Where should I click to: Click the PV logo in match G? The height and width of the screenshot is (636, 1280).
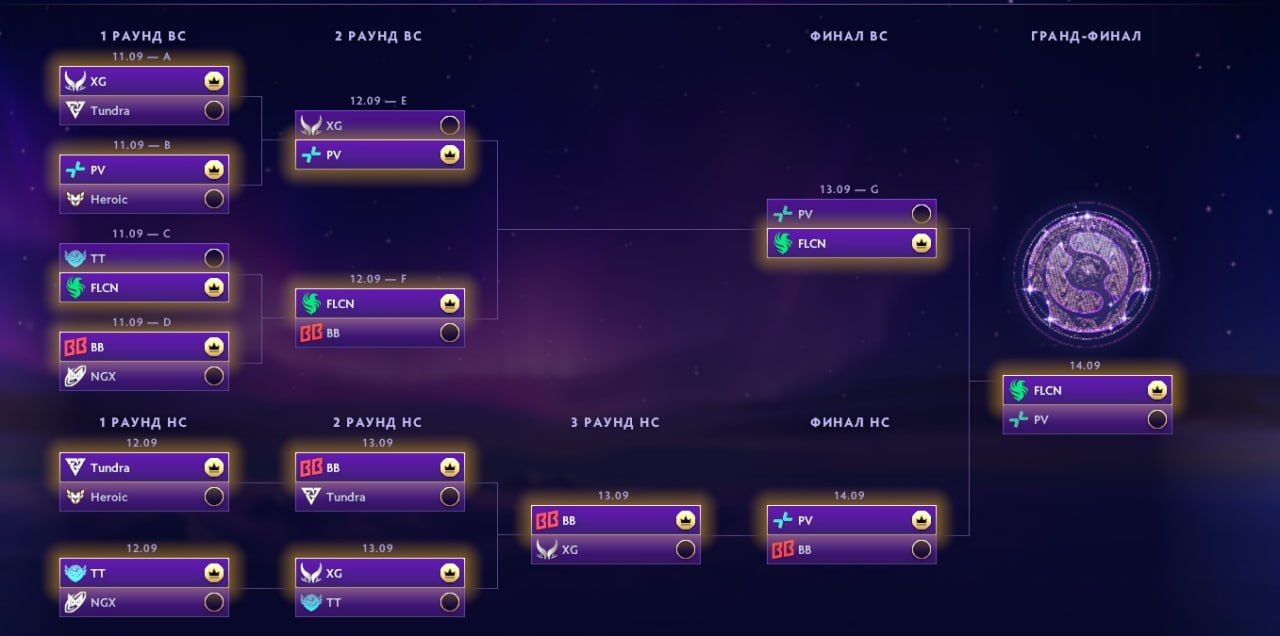[783, 214]
